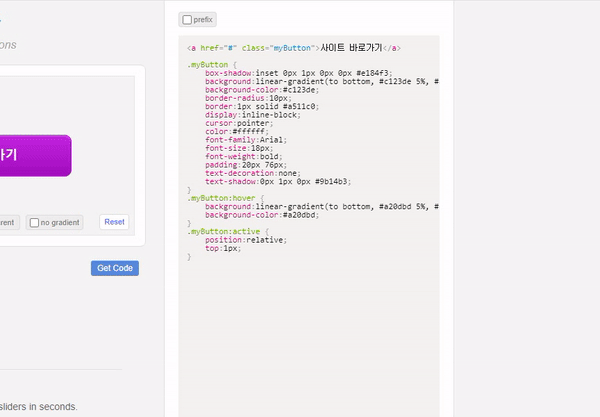The height and width of the screenshot is (417, 600).
Task: Click the Get Code button
Action: 115,268
